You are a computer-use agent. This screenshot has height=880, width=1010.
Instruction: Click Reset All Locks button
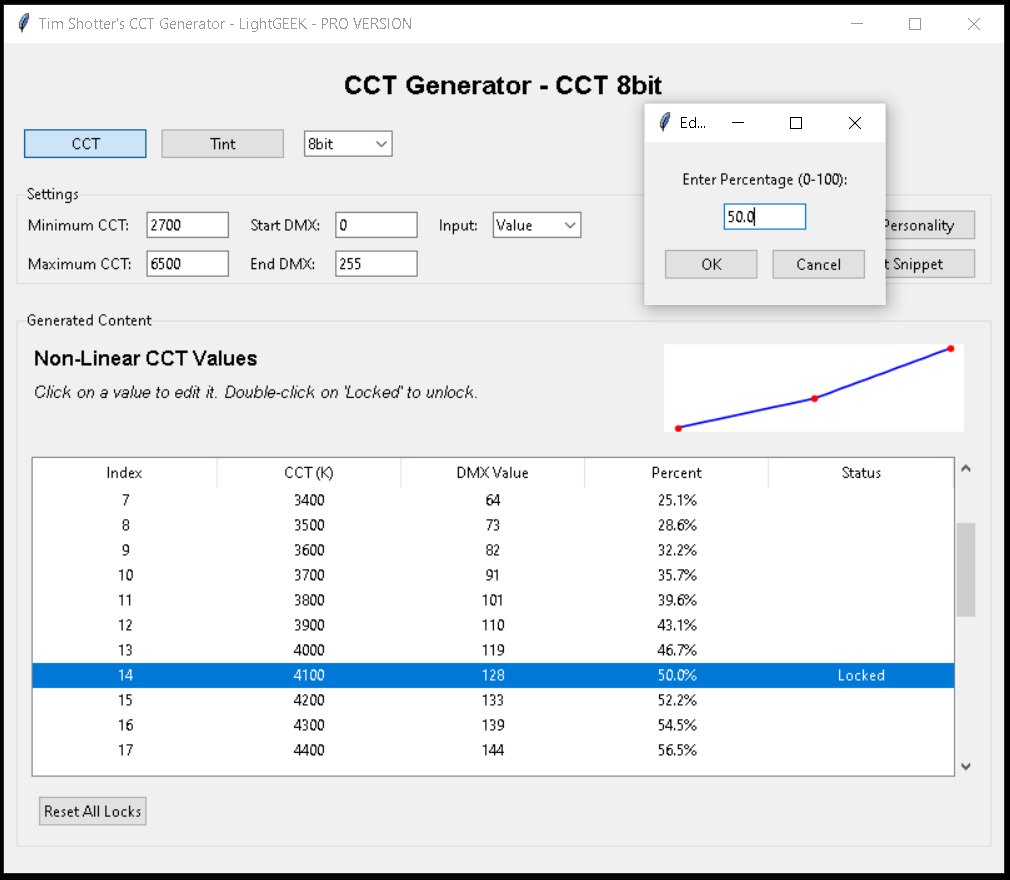[93, 811]
